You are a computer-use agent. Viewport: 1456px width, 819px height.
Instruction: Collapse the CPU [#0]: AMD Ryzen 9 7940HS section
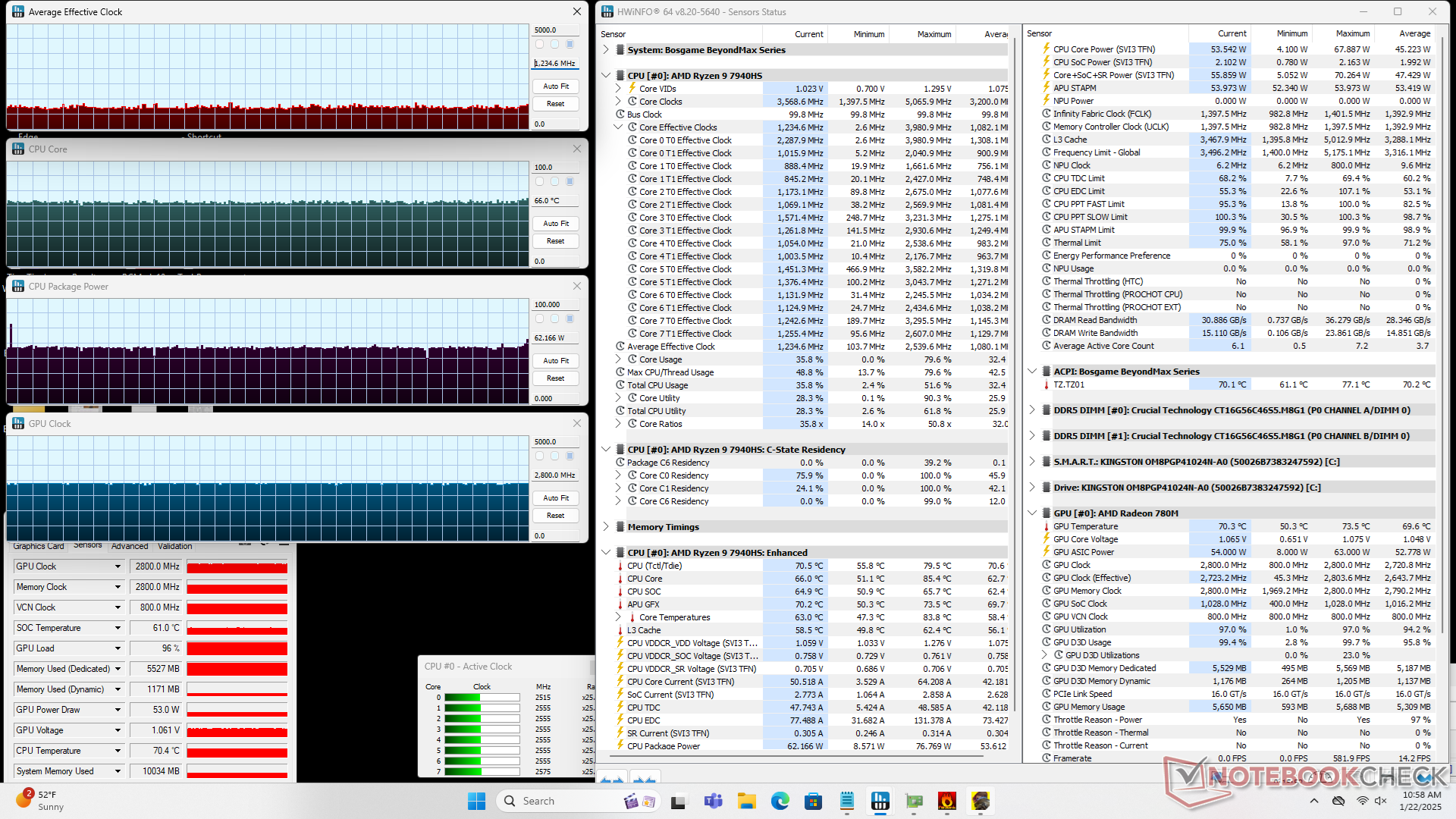pyautogui.click(x=606, y=76)
